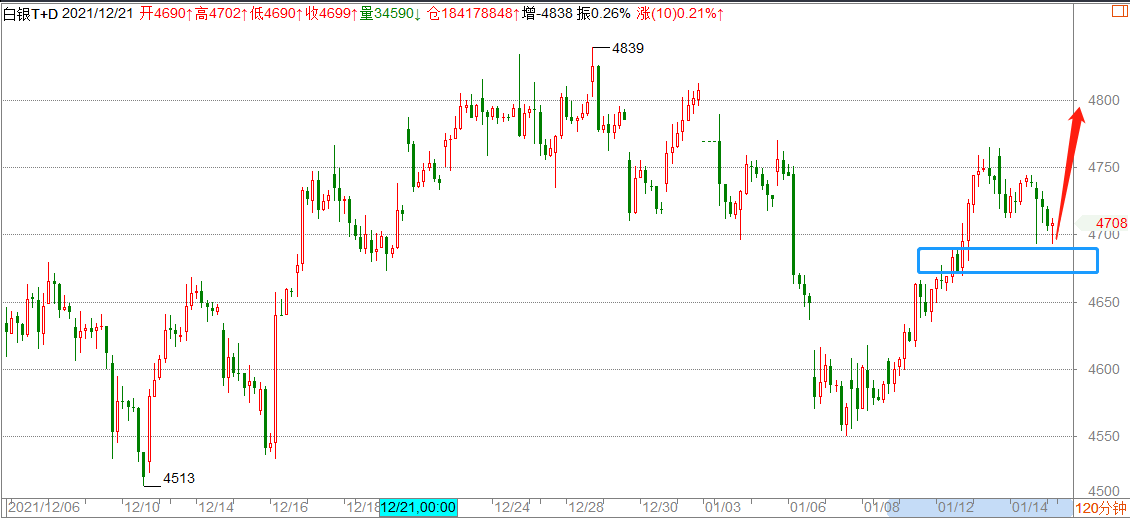Screen dimensions: 1130x518
Task: Click the 01/03 date on time axis
Action: (x=722, y=507)
